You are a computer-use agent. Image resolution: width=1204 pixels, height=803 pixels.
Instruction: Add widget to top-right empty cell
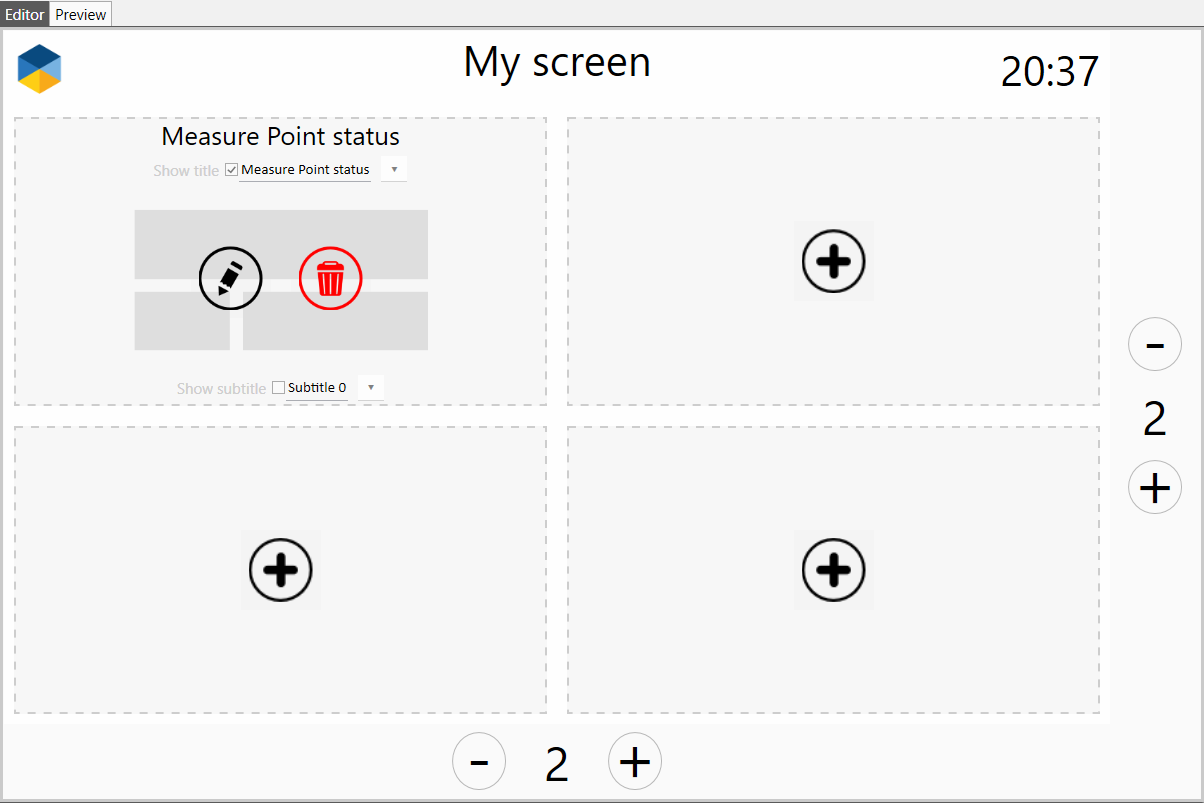click(x=833, y=261)
